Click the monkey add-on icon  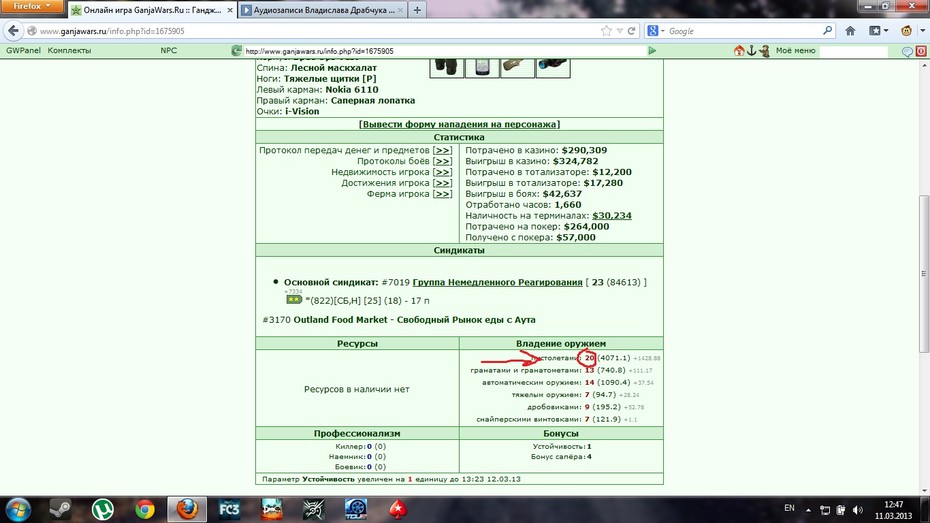pos(906,31)
